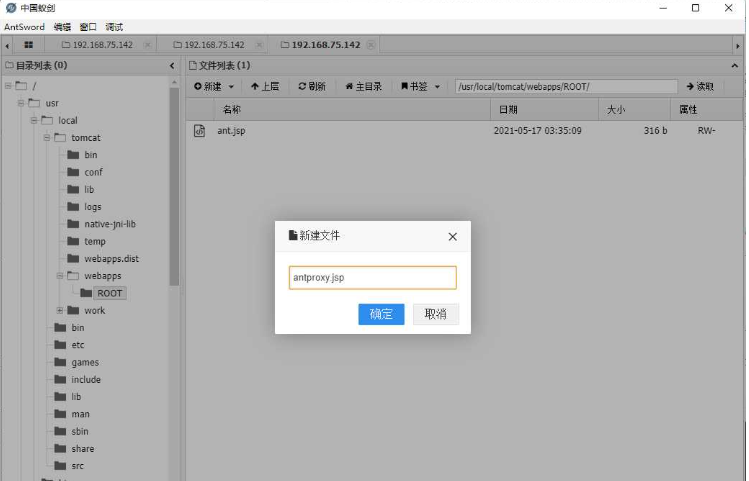Screen dimensions: 749x481
Task: Close the 新建文件 dialog with X
Action: 452,236
